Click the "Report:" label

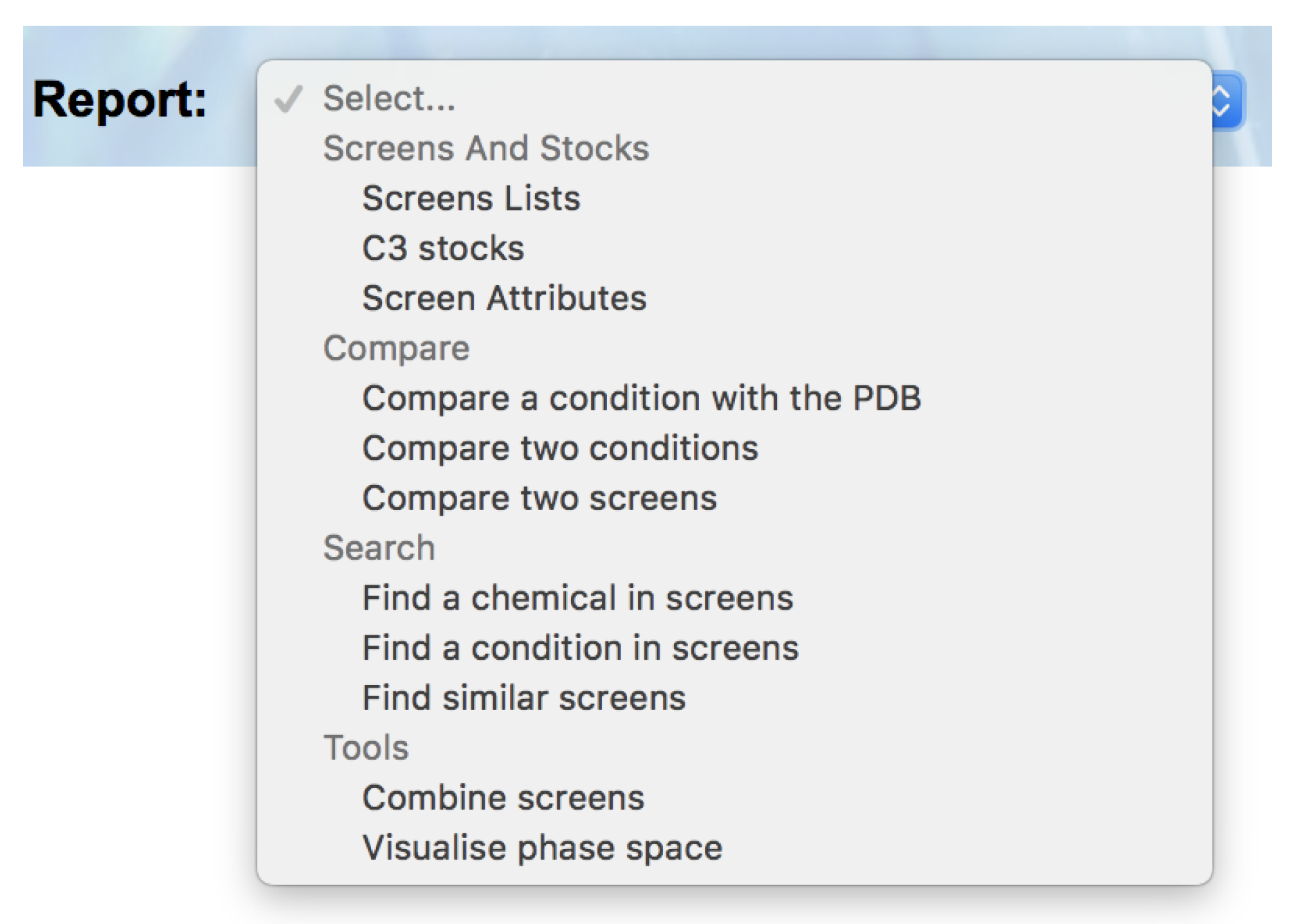coord(120,100)
